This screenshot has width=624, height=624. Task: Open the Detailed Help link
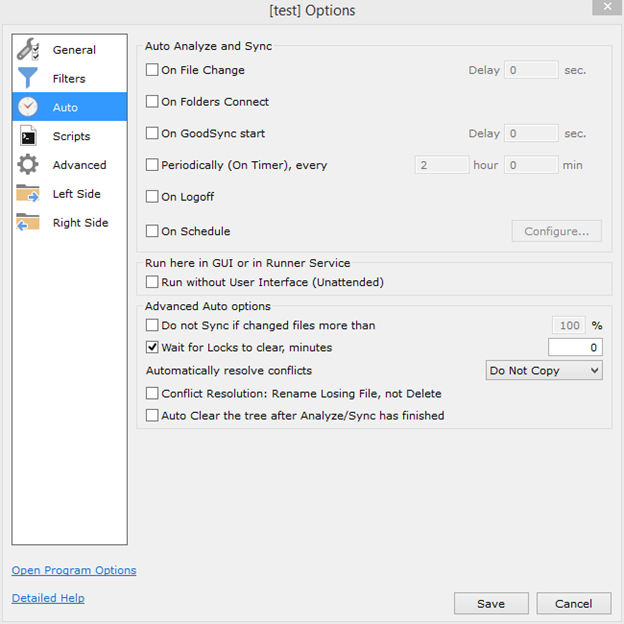click(48, 598)
